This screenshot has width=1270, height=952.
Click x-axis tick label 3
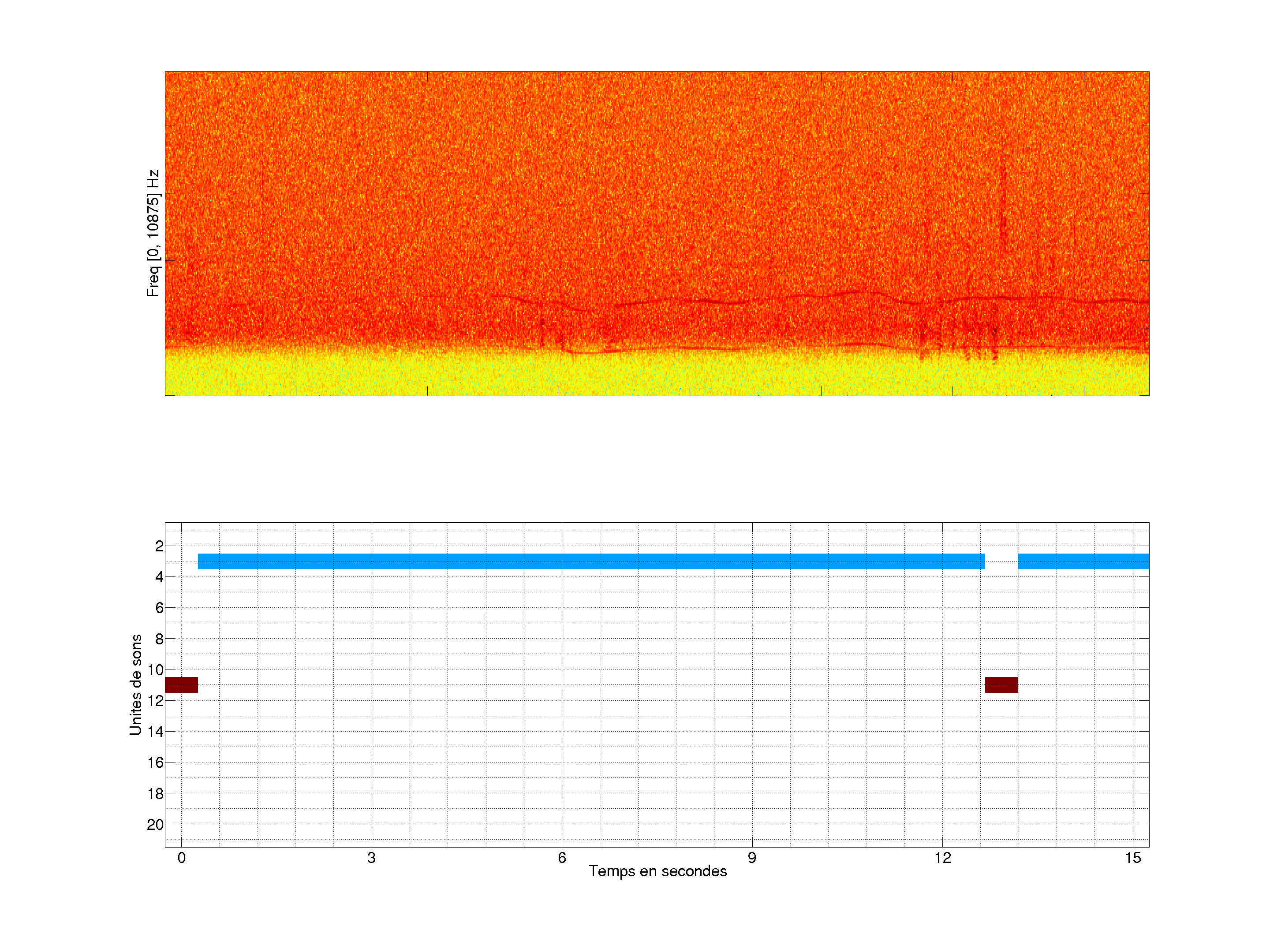(371, 858)
